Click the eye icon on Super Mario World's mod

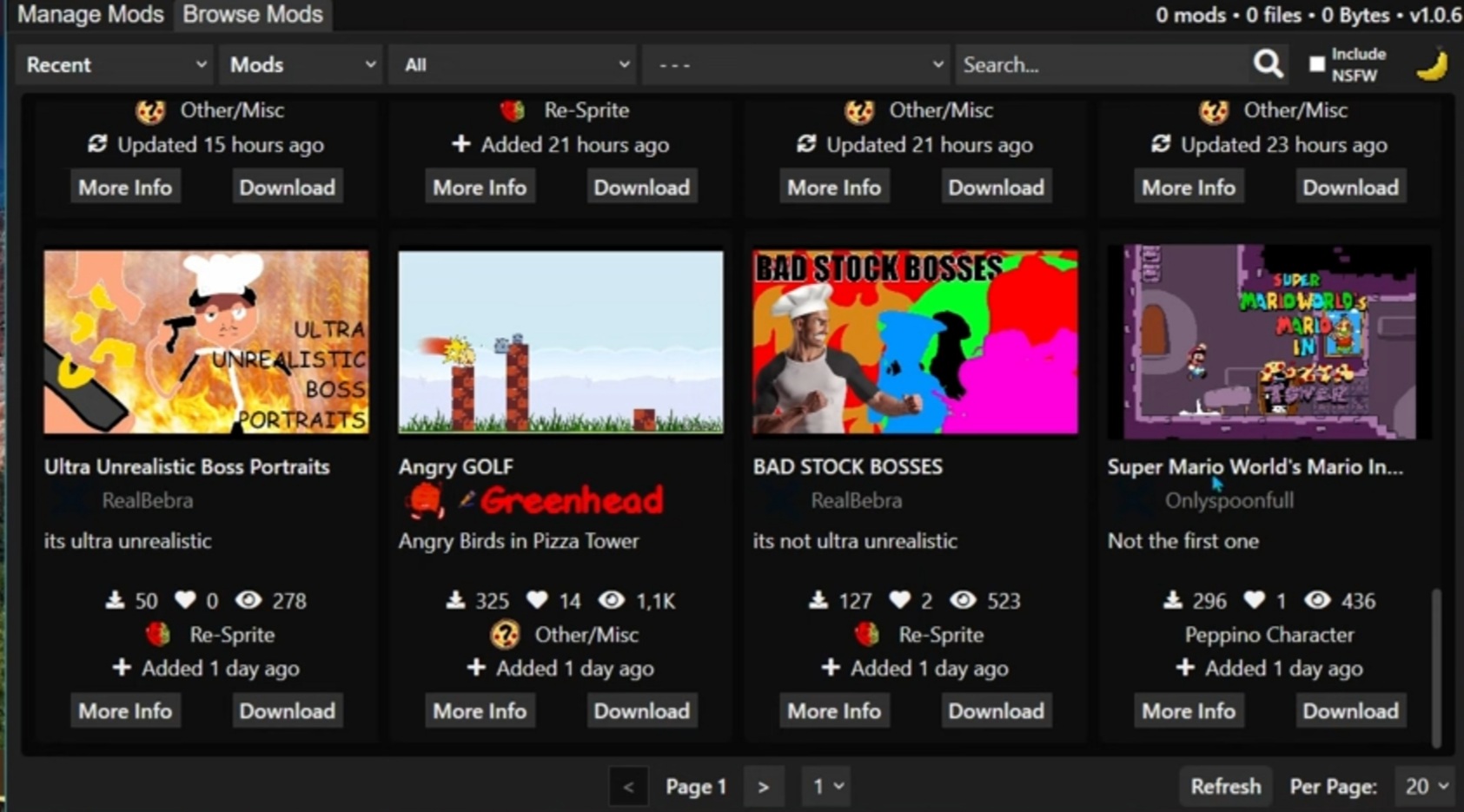1317,600
